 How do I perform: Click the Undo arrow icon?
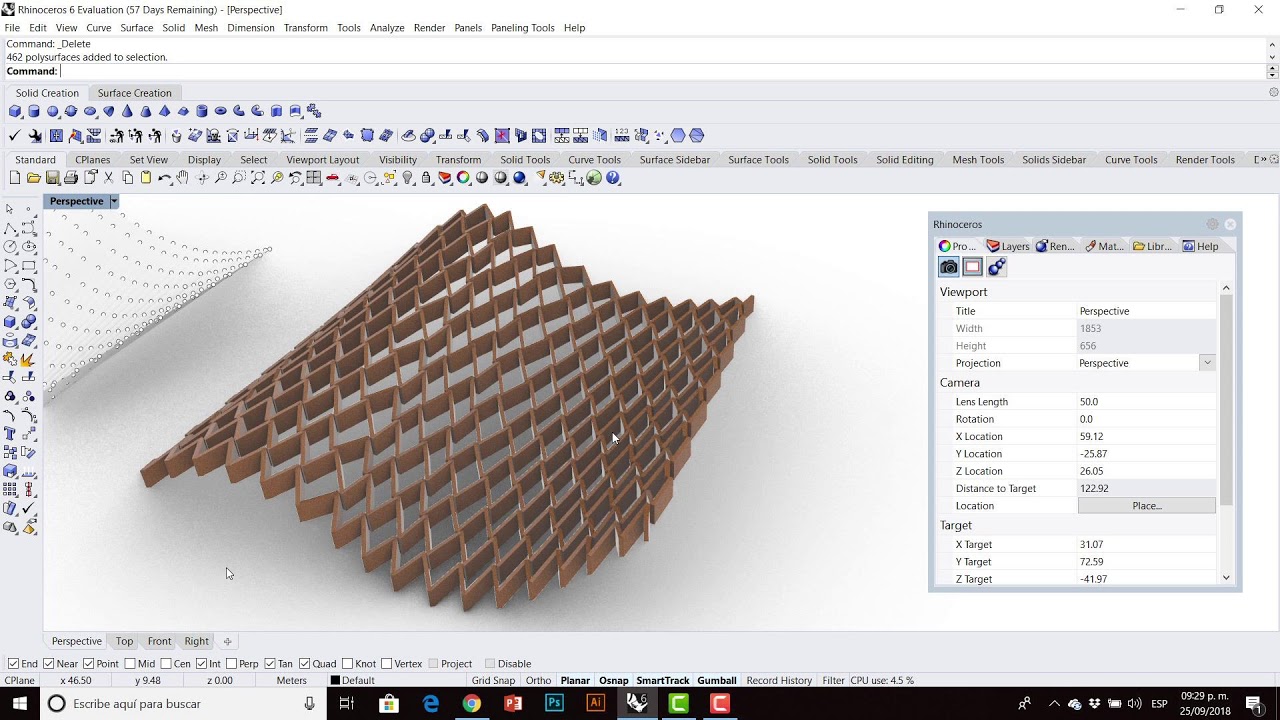pyautogui.click(x=164, y=178)
